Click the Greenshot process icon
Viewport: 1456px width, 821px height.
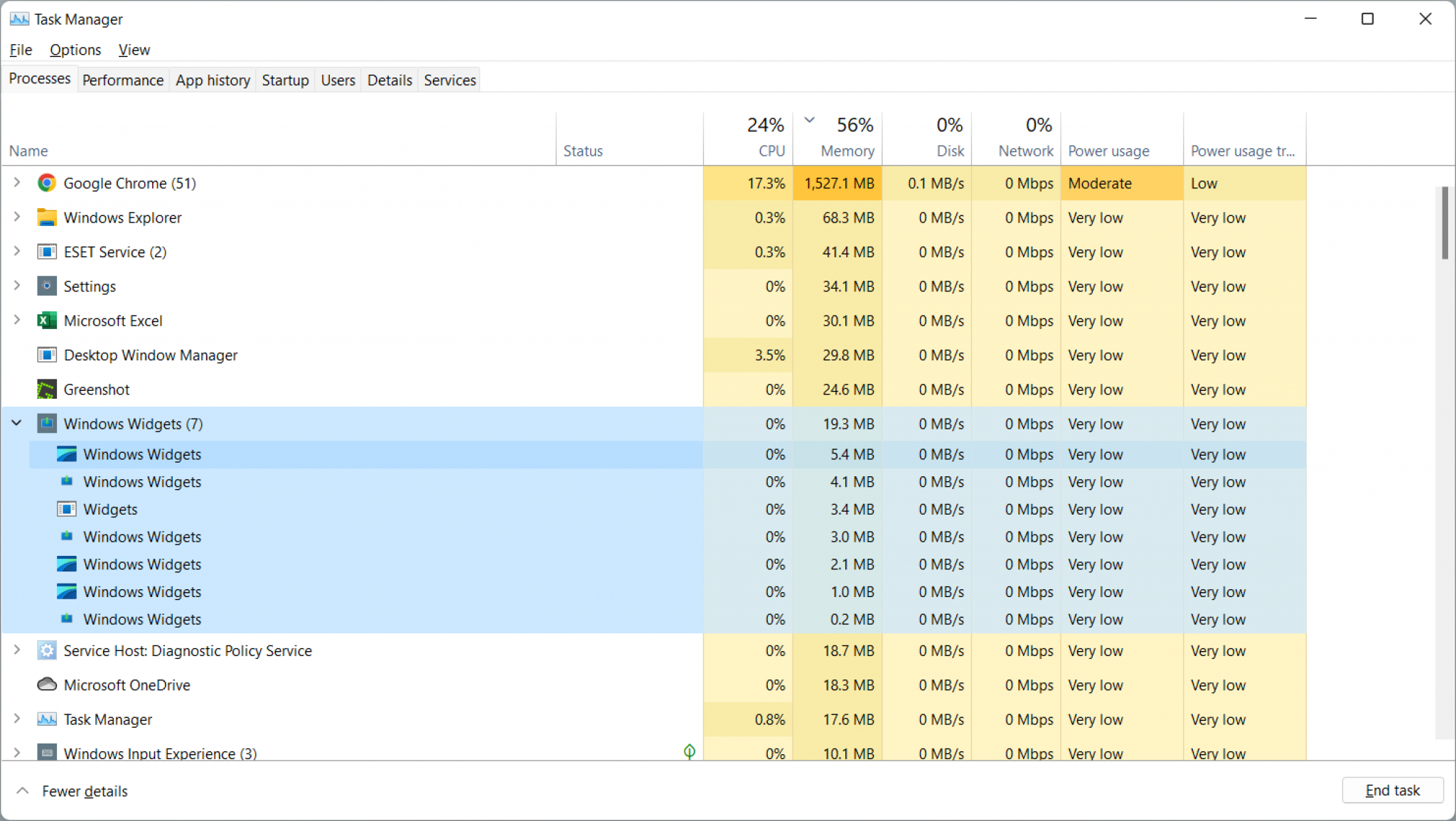point(46,390)
